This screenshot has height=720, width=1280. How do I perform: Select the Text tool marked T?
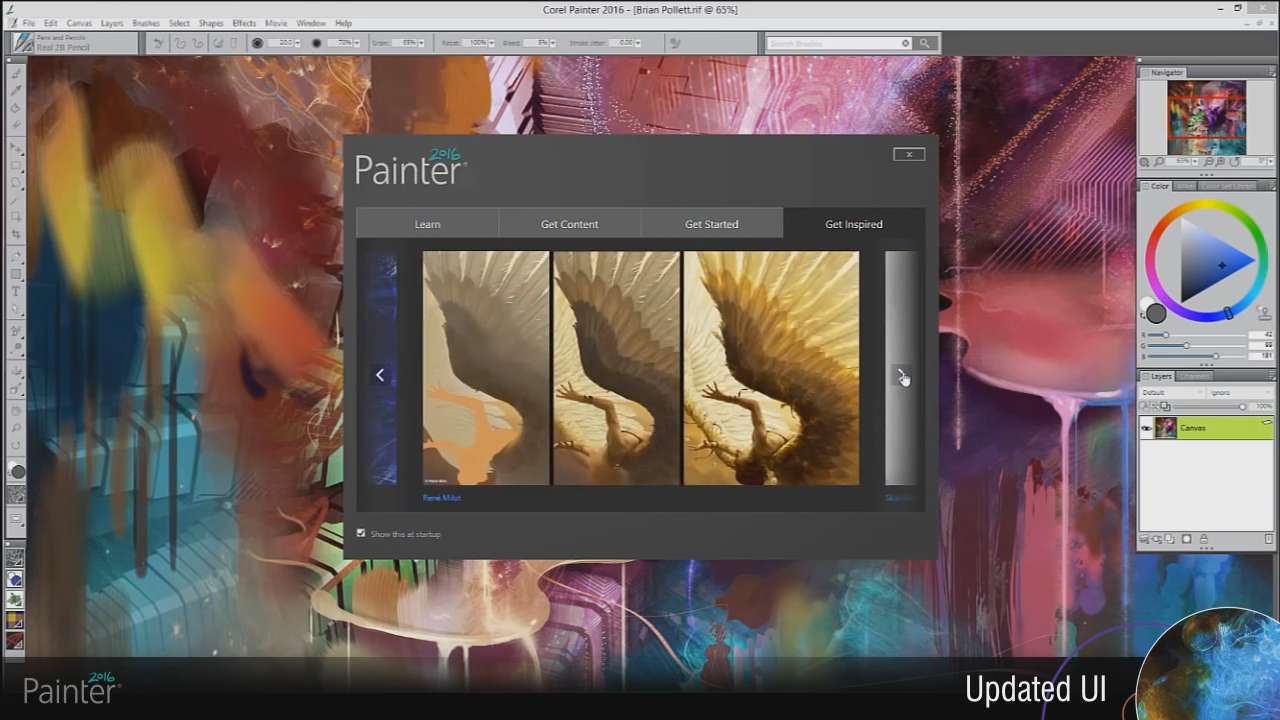pos(17,291)
